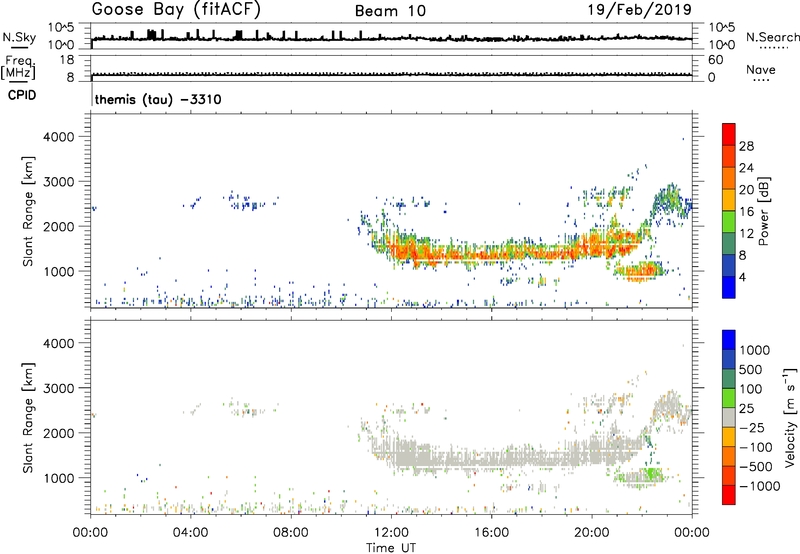This screenshot has width=800, height=554.
Task: Click the '-500' label on the velocity color bar
Action: click(756, 467)
